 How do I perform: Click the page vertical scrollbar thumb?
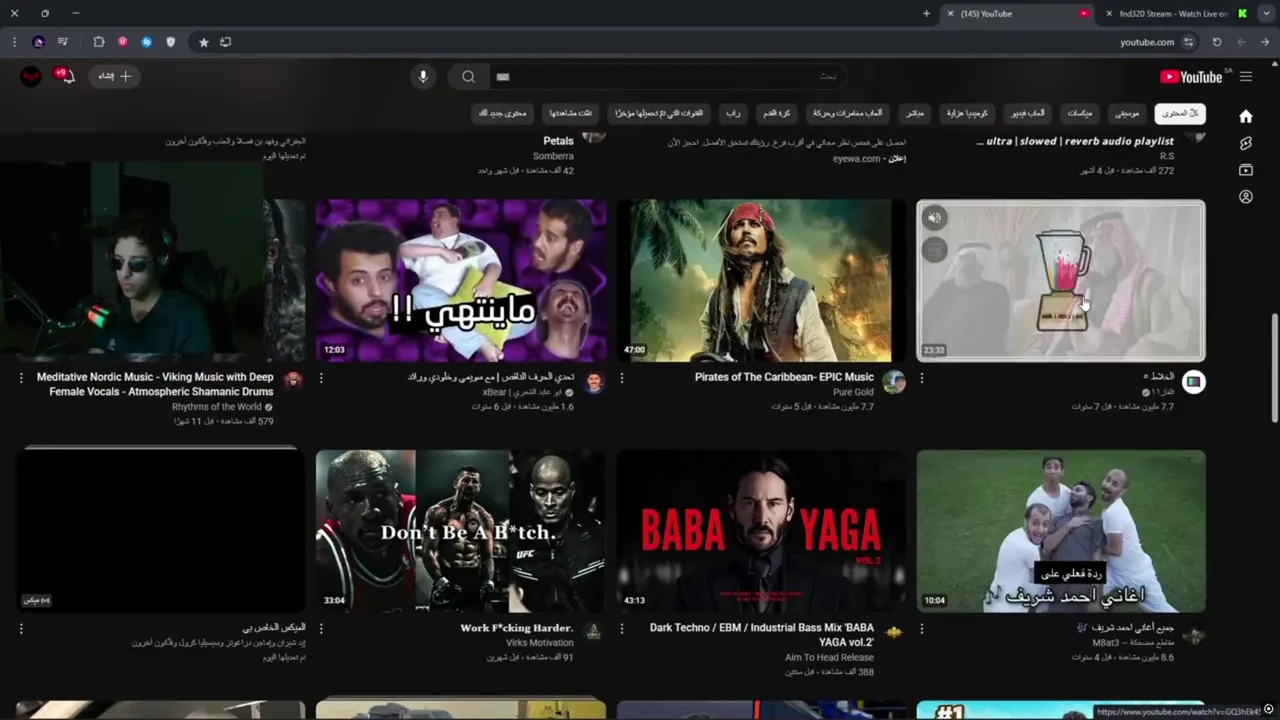[1274, 368]
